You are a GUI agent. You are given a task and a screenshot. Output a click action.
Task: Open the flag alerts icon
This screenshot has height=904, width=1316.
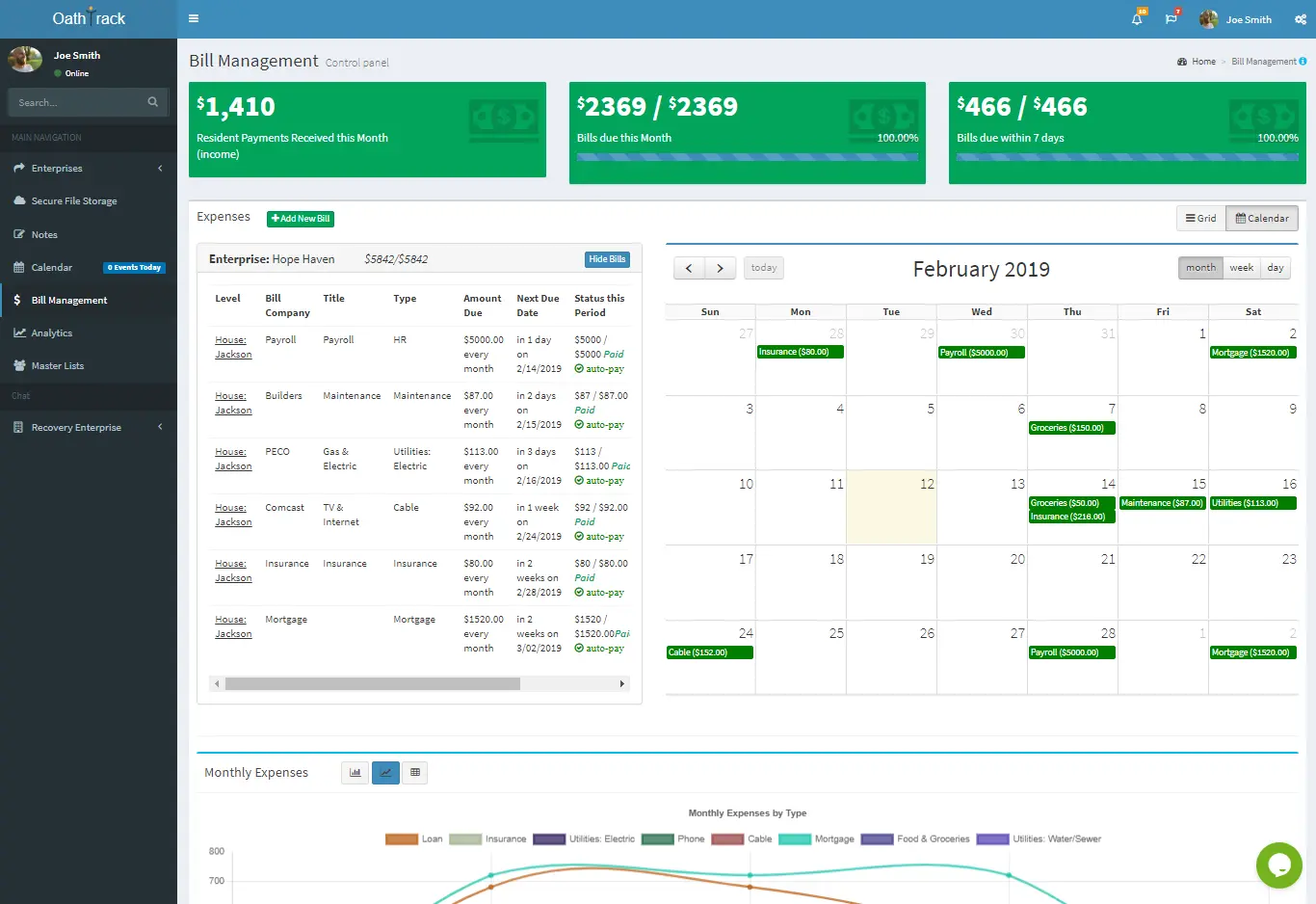coord(1171,18)
